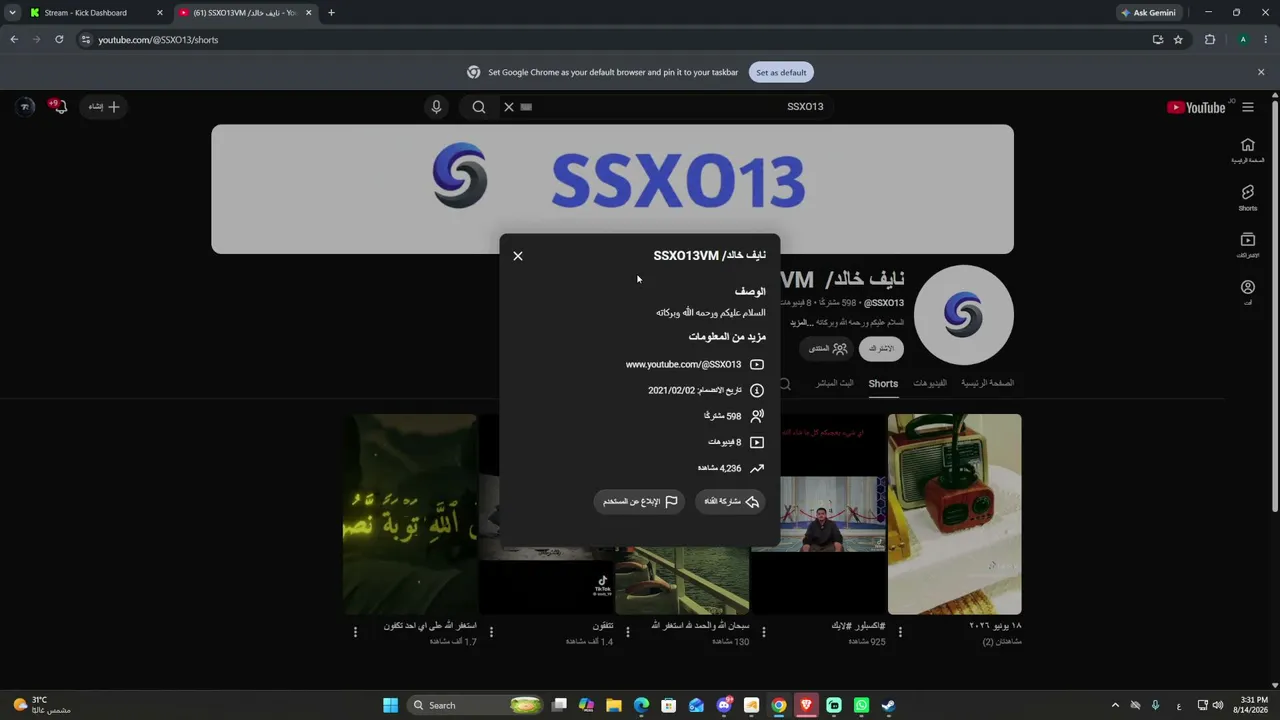Go back in browser history
1280x720 pixels.
pyautogui.click(x=14, y=40)
